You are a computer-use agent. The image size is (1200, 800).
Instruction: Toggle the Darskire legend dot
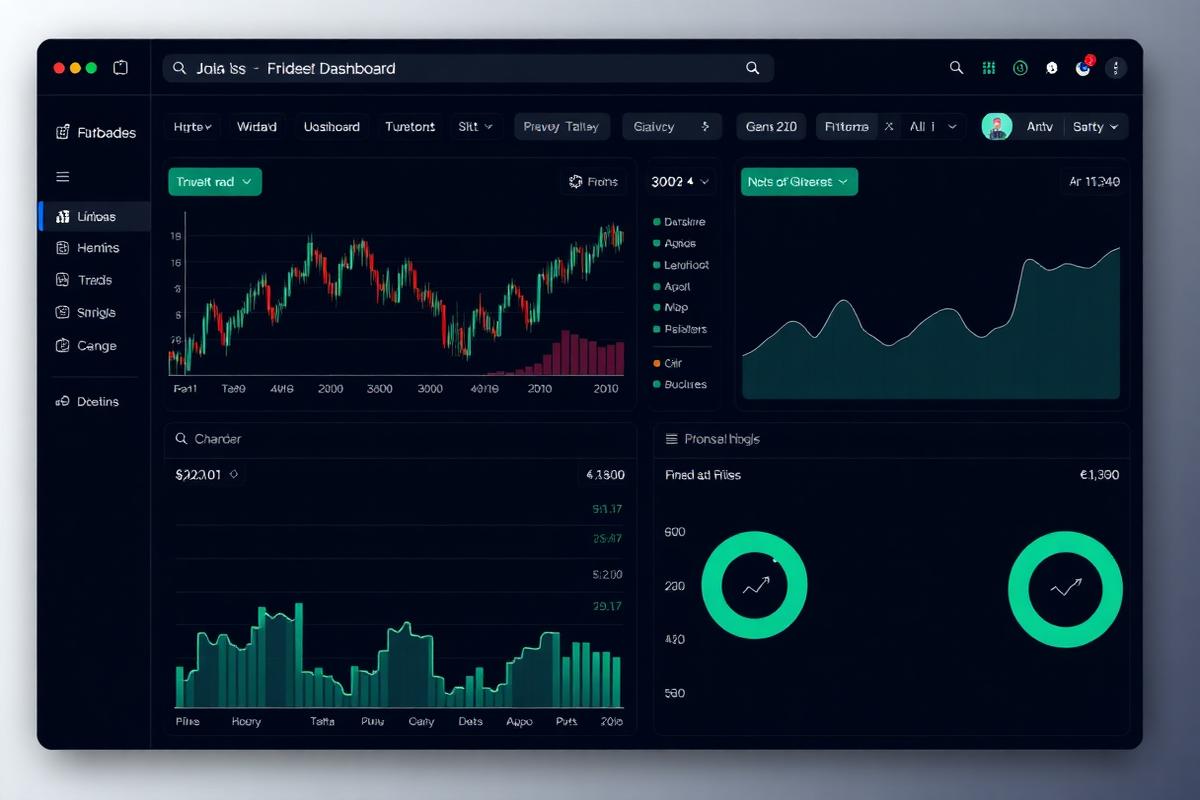click(656, 222)
